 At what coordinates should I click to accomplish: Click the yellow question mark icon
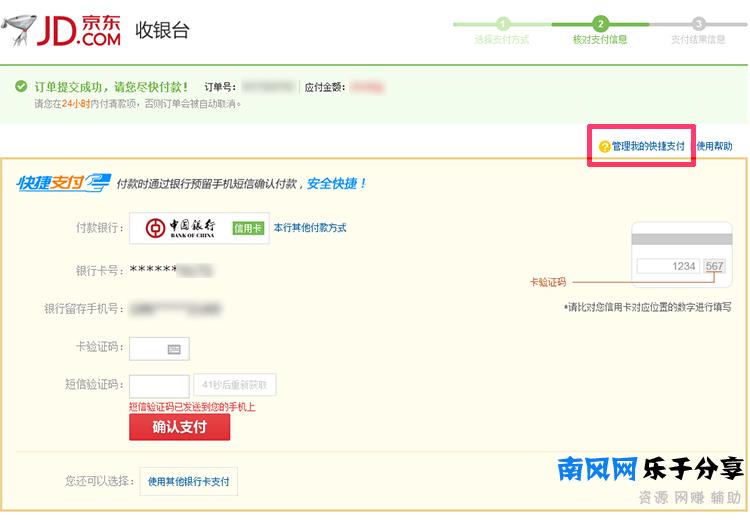coord(605,146)
